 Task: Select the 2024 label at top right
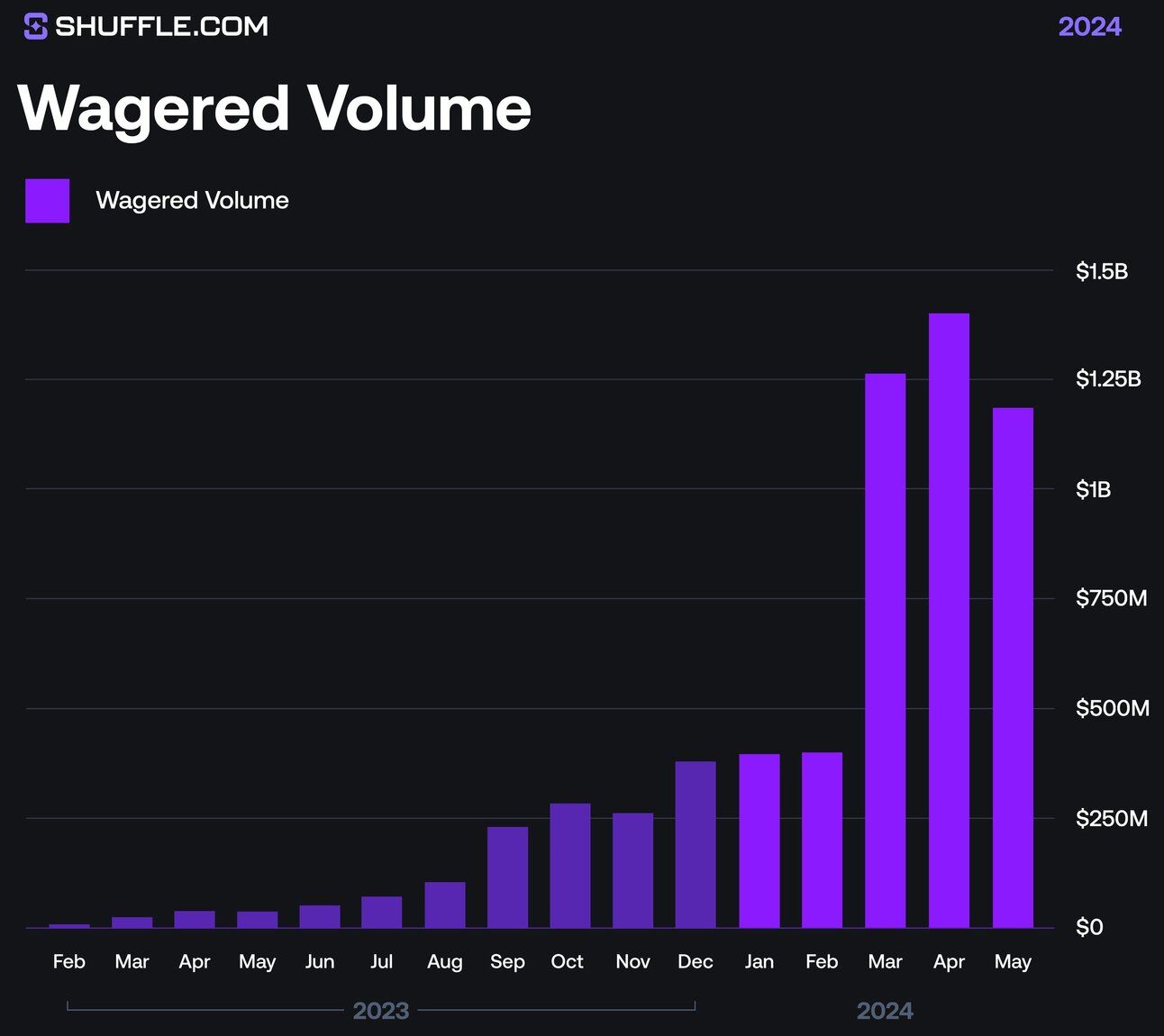1089,26
